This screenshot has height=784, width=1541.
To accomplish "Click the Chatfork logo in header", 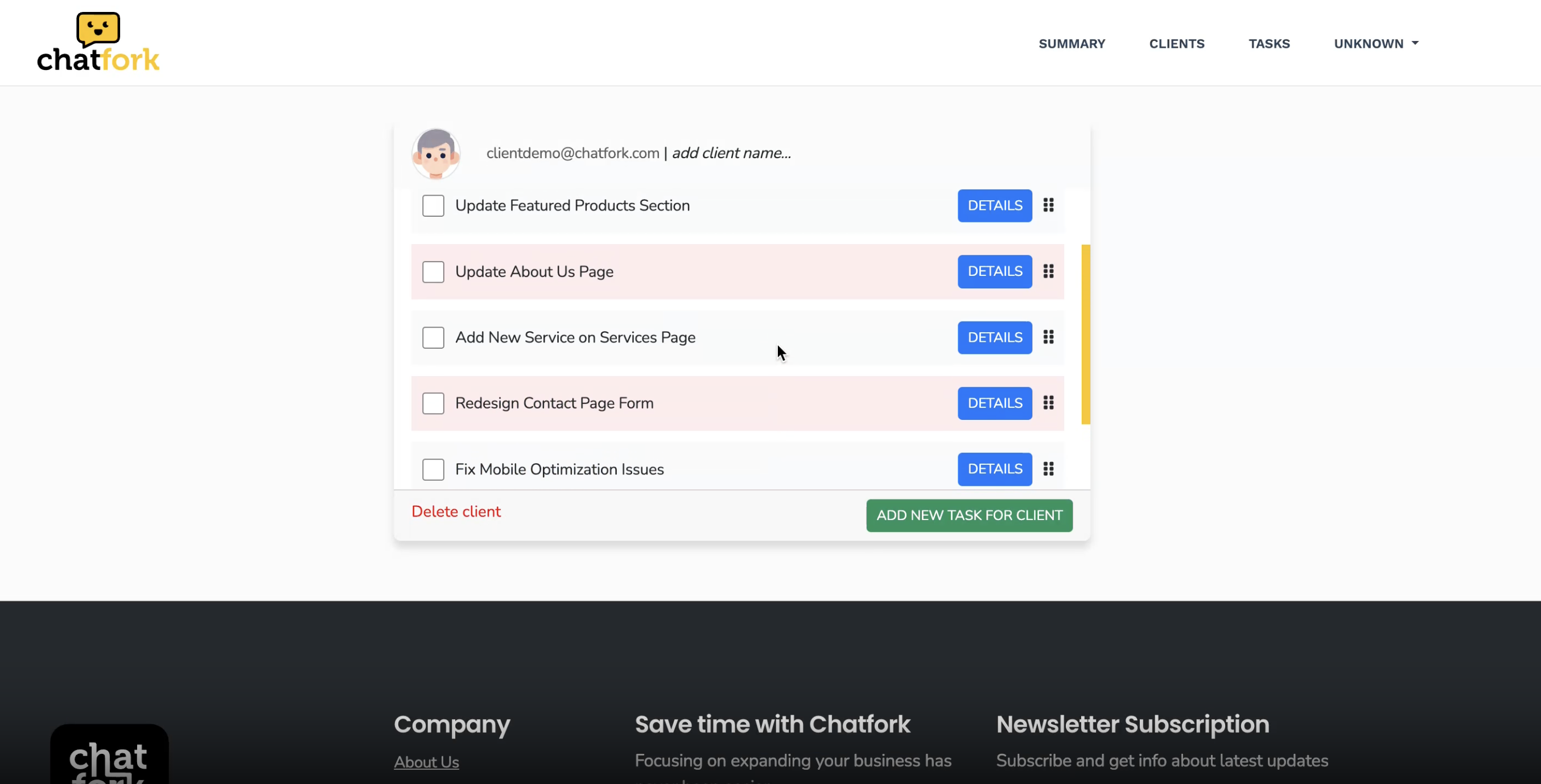I will (x=98, y=43).
